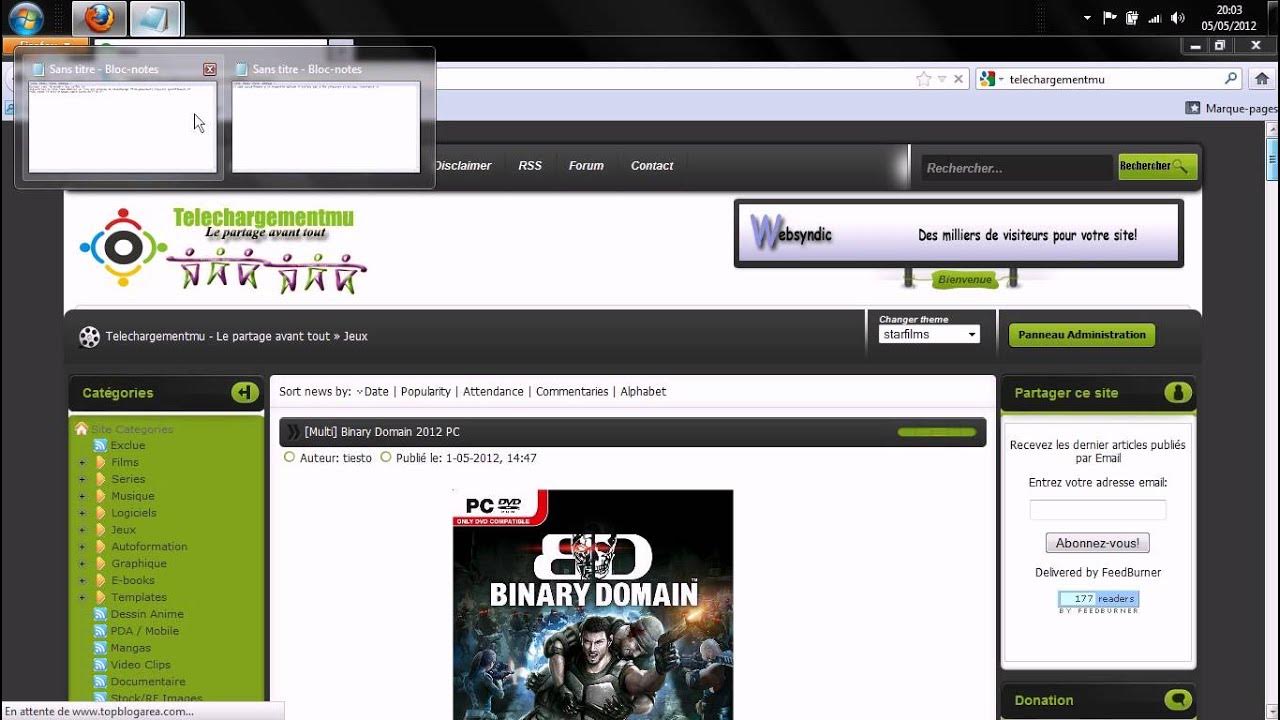Sort news by Date

[376, 392]
